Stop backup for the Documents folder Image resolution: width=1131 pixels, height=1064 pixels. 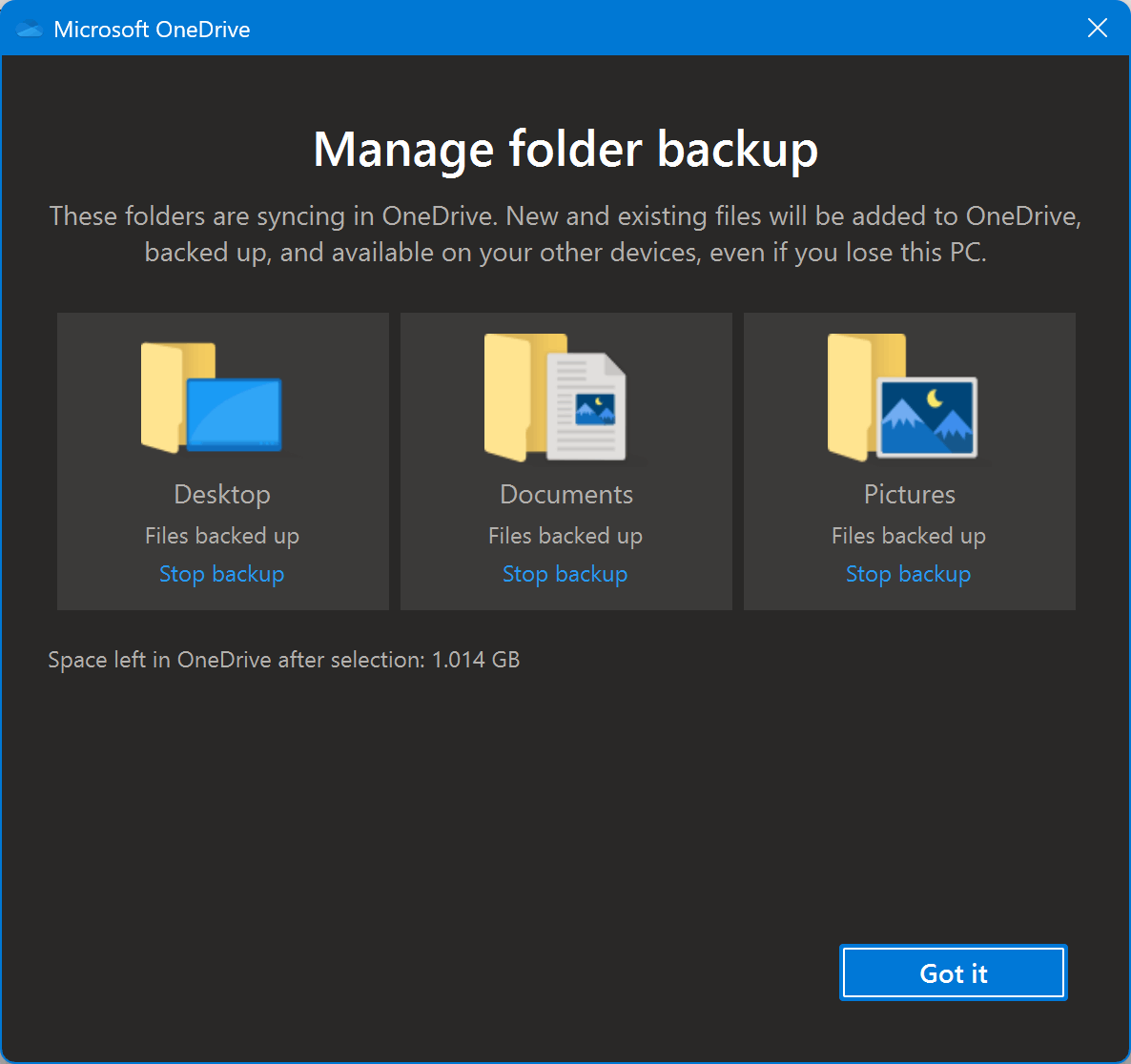pos(565,573)
